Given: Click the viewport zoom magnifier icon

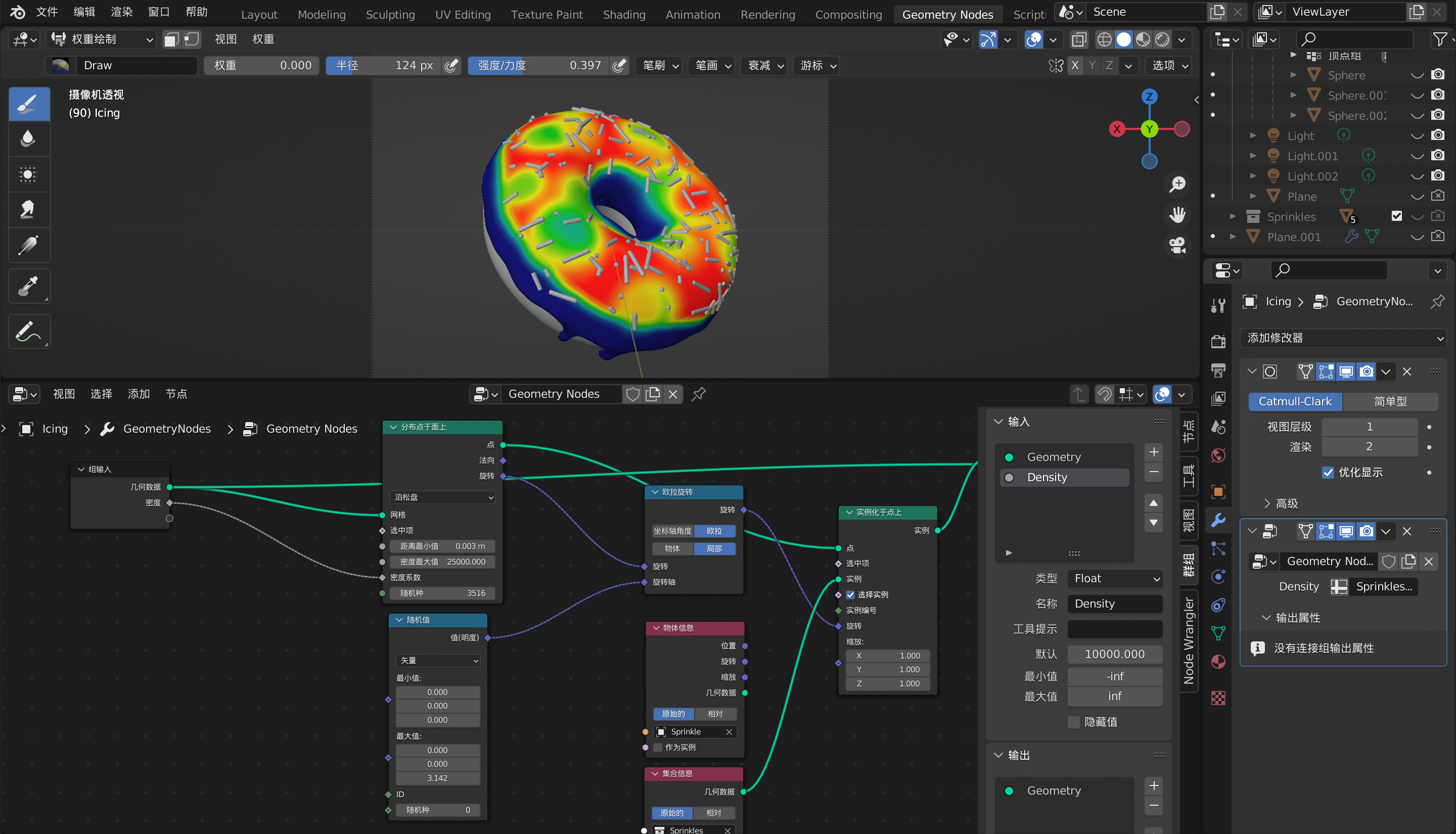Looking at the screenshot, I should pos(1177,184).
